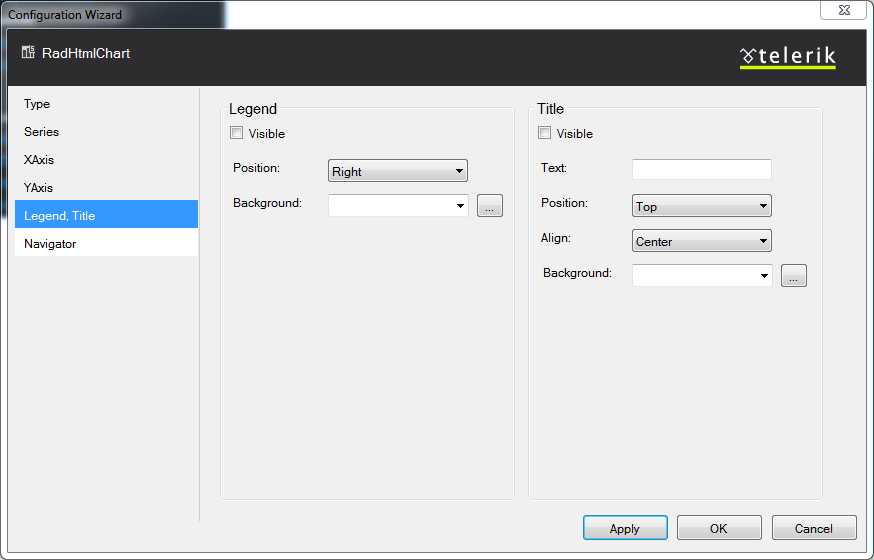Click the Apply button
Viewport: 874px width, 560px height.
point(625,528)
